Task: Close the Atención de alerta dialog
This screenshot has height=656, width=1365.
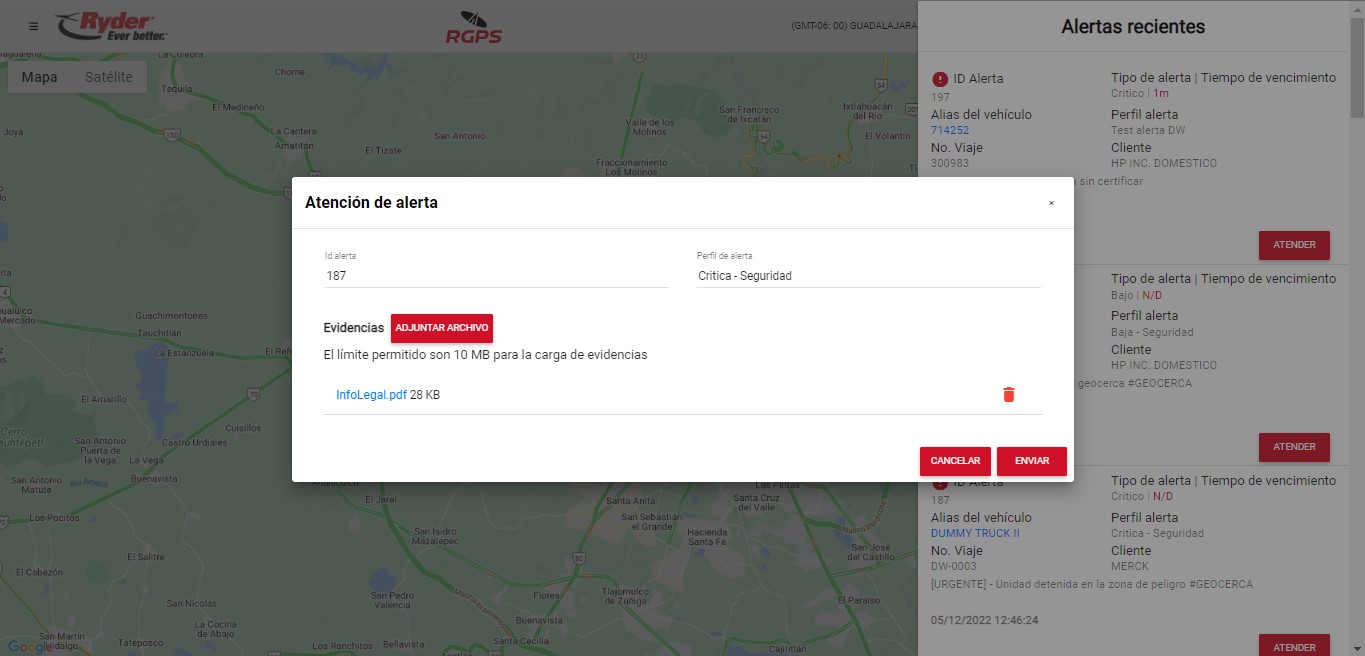Action: coord(1051,203)
